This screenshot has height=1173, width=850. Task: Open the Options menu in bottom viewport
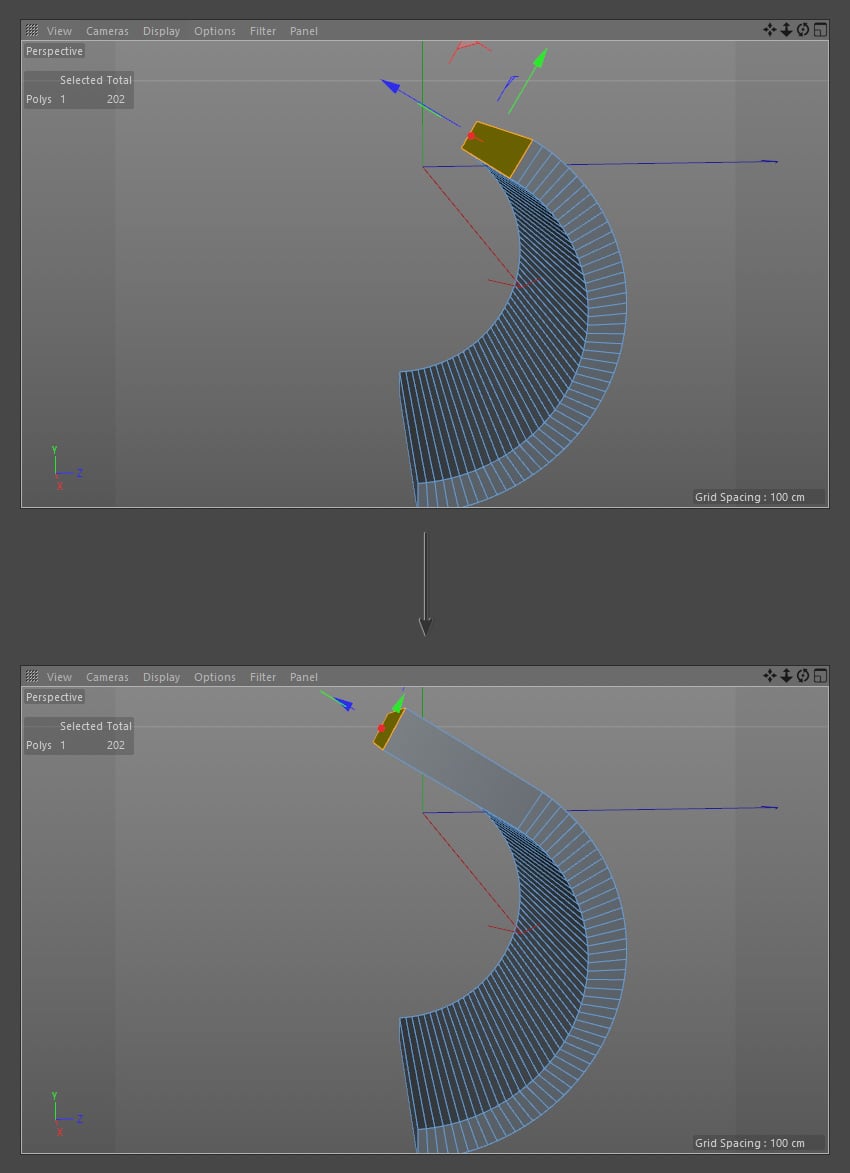(215, 677)
